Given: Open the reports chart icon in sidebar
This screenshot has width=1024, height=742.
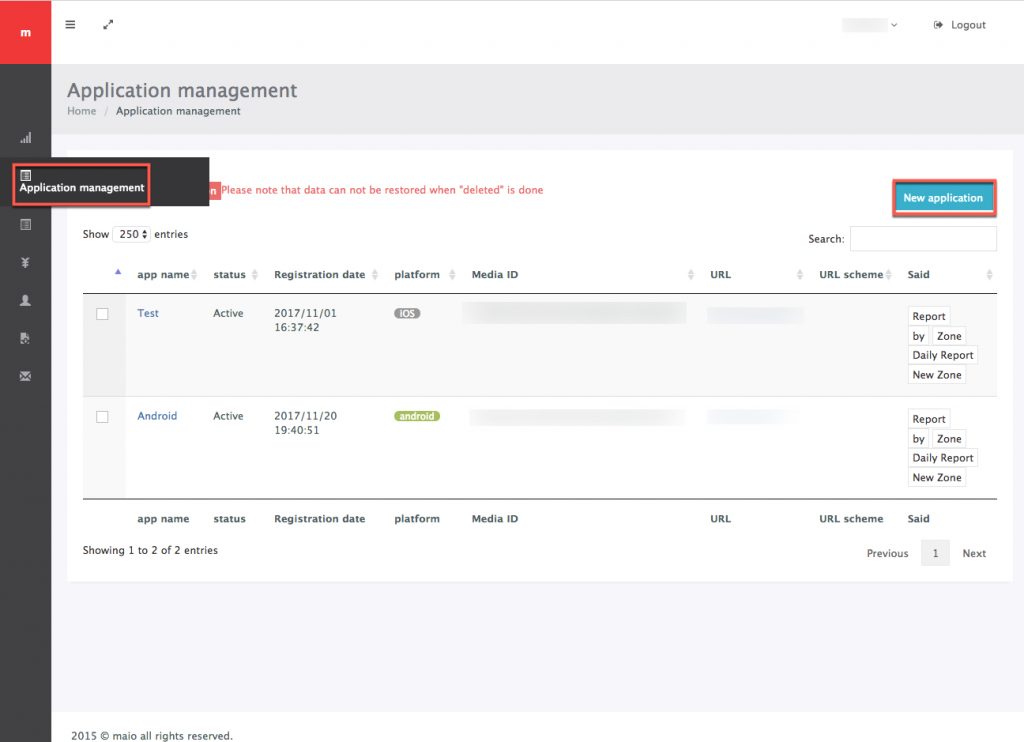Looking at the screenshot, I should [25, 138].
